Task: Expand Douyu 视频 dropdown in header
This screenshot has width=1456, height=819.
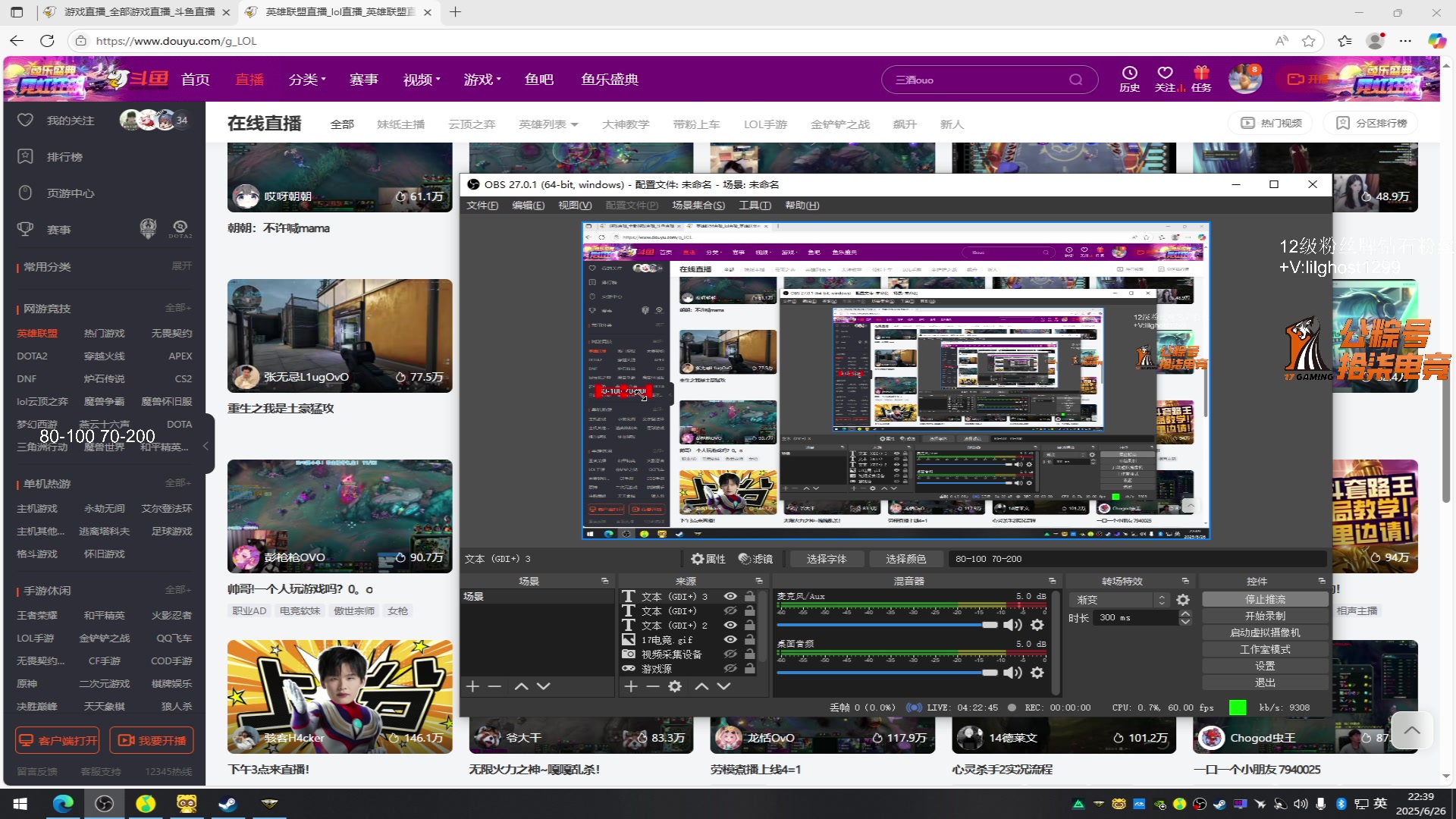Action: [422, 80]
